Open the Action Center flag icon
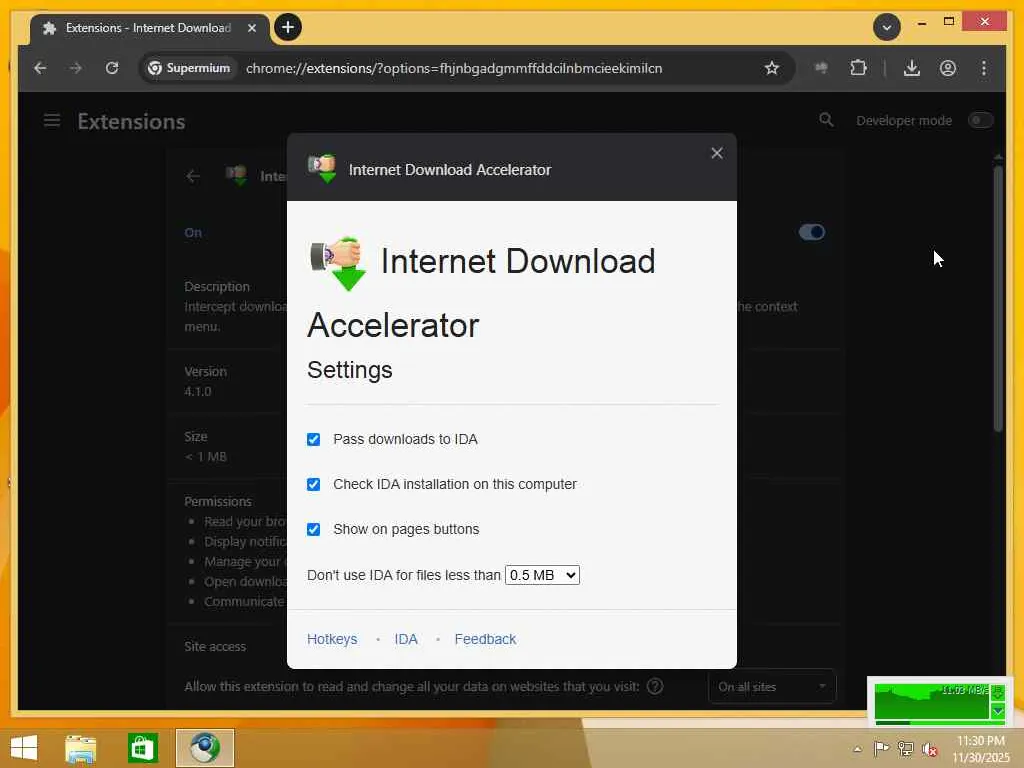The image size is (1024, 768). click(x=882, y=748)
